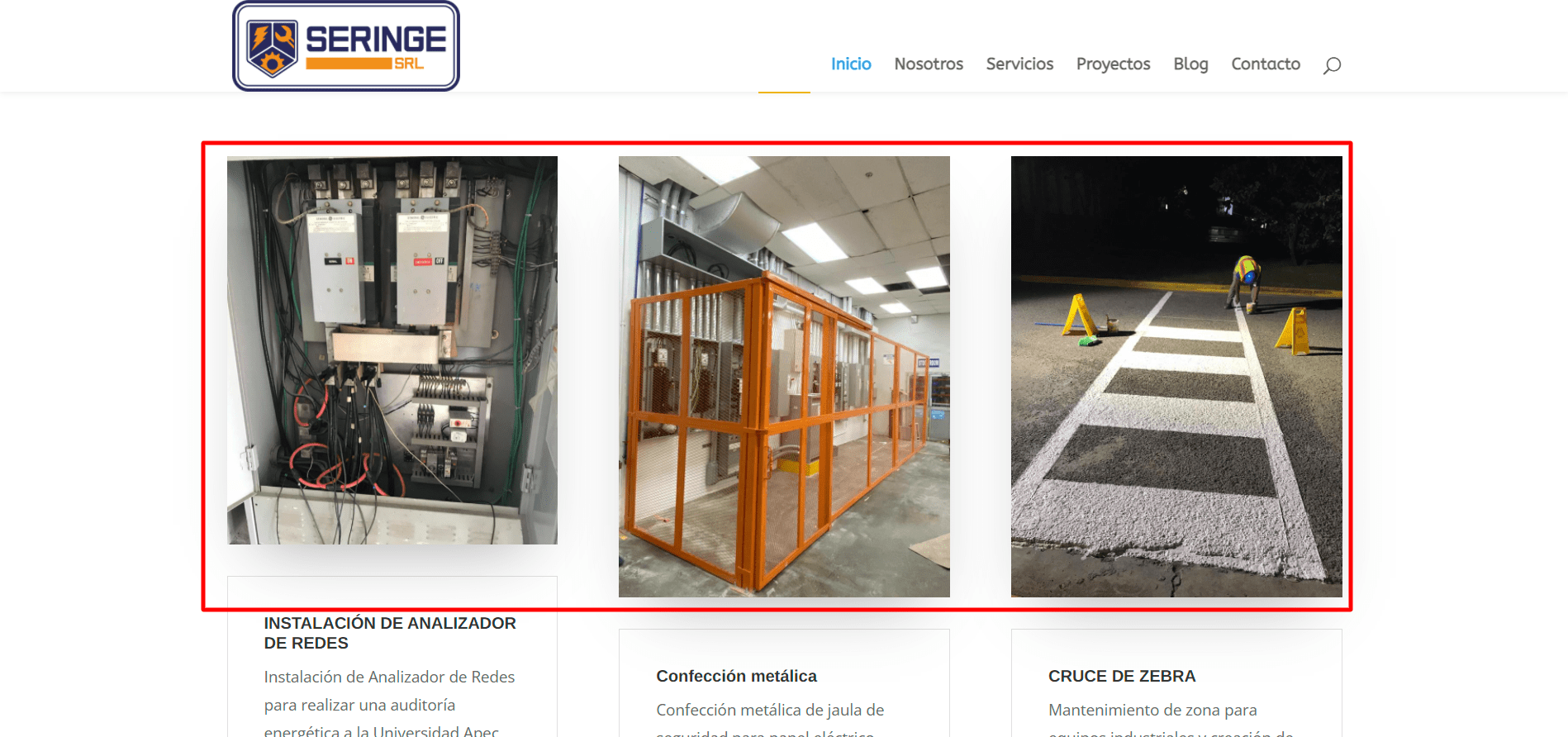Screen dimensions: 1568x737
Task: Click the Confección metálica de jaula description
Action: coord(770,719)
